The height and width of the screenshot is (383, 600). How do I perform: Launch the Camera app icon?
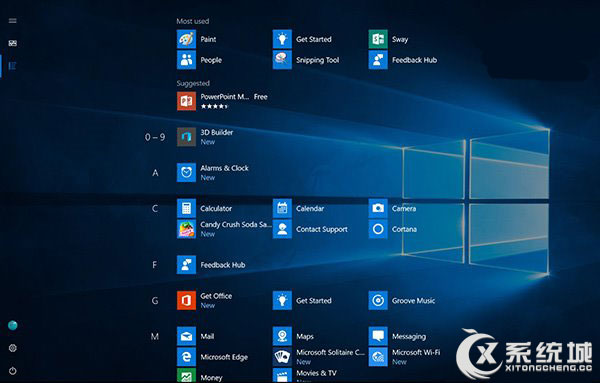[x=378, y=209]
